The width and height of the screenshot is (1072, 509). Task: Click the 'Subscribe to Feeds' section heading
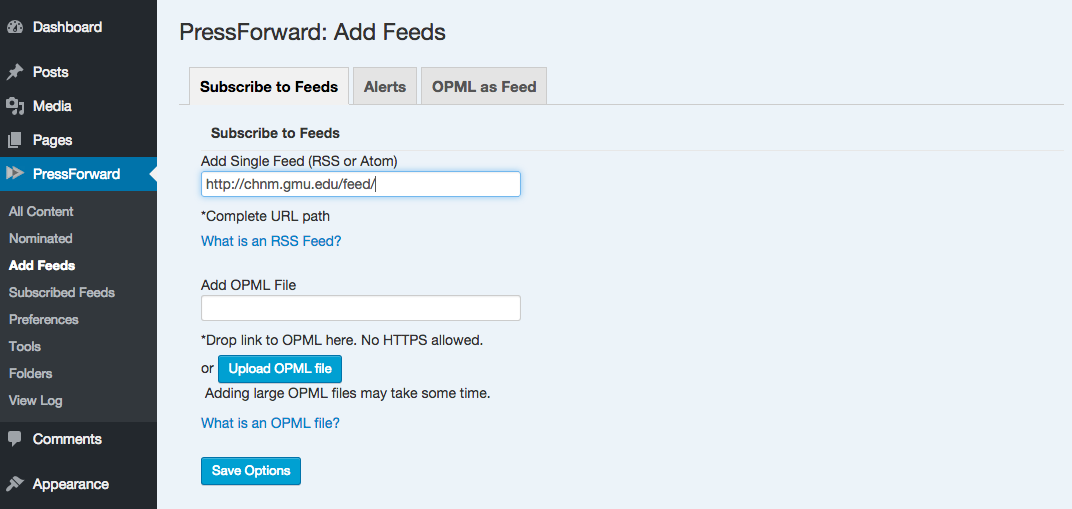pyautogui.click(x=276, y=133)
